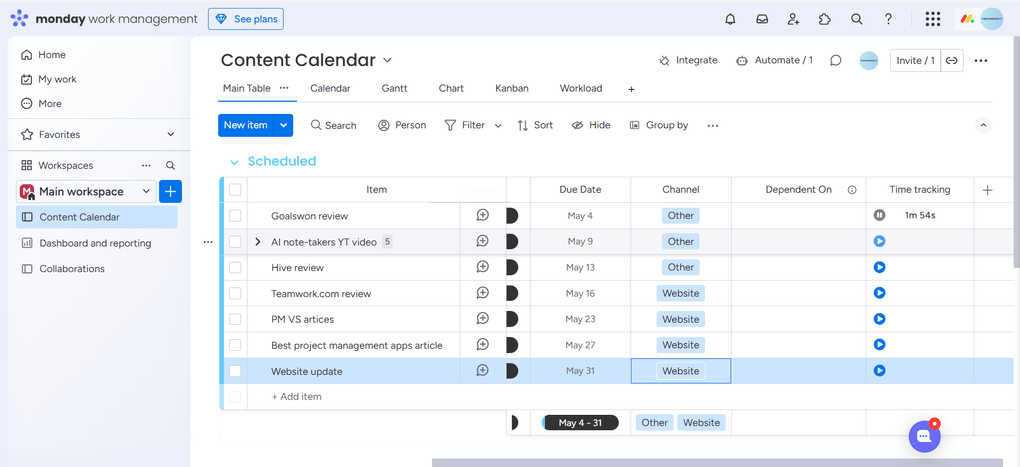Collapse the board header with up chevron

(983, 125)
